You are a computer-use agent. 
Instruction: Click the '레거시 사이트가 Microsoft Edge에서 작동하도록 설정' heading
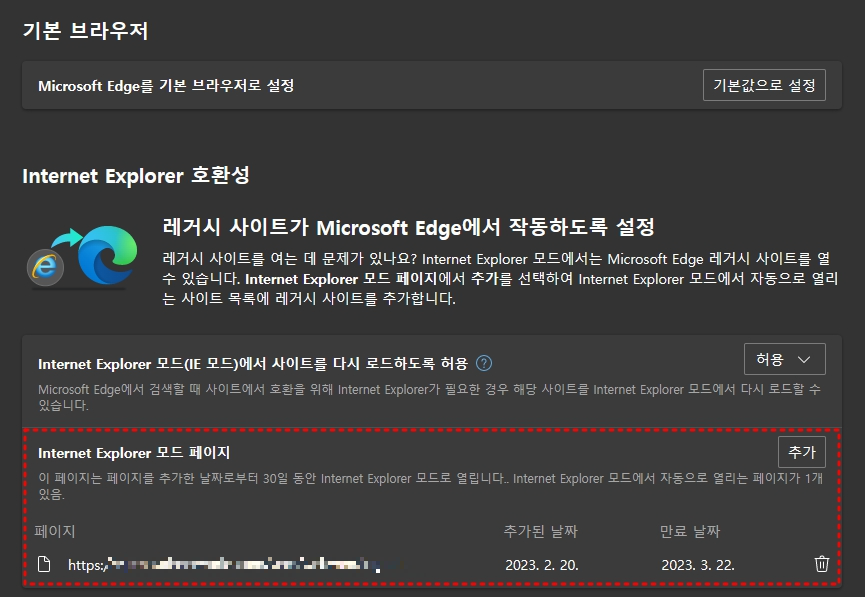tap(409, 227)
